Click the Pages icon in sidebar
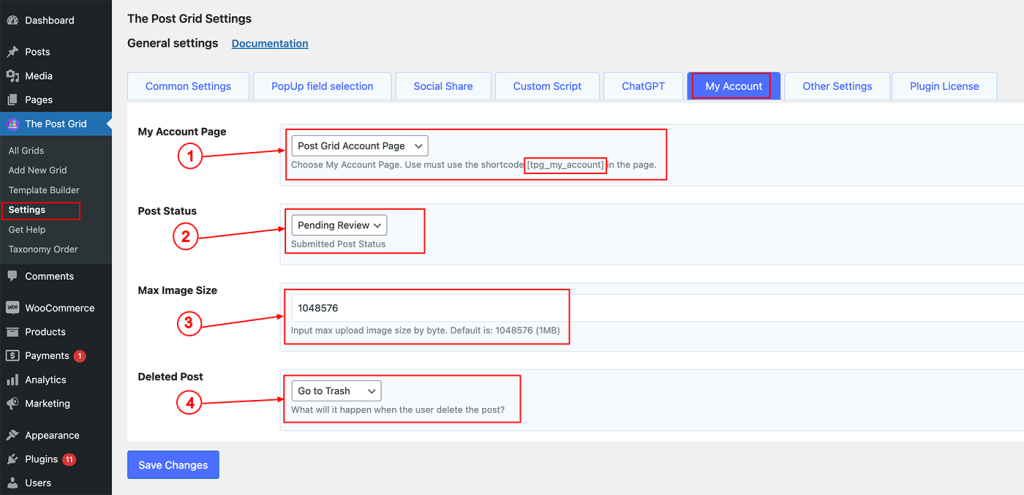1024x495 pixels. tap(12, 100)
